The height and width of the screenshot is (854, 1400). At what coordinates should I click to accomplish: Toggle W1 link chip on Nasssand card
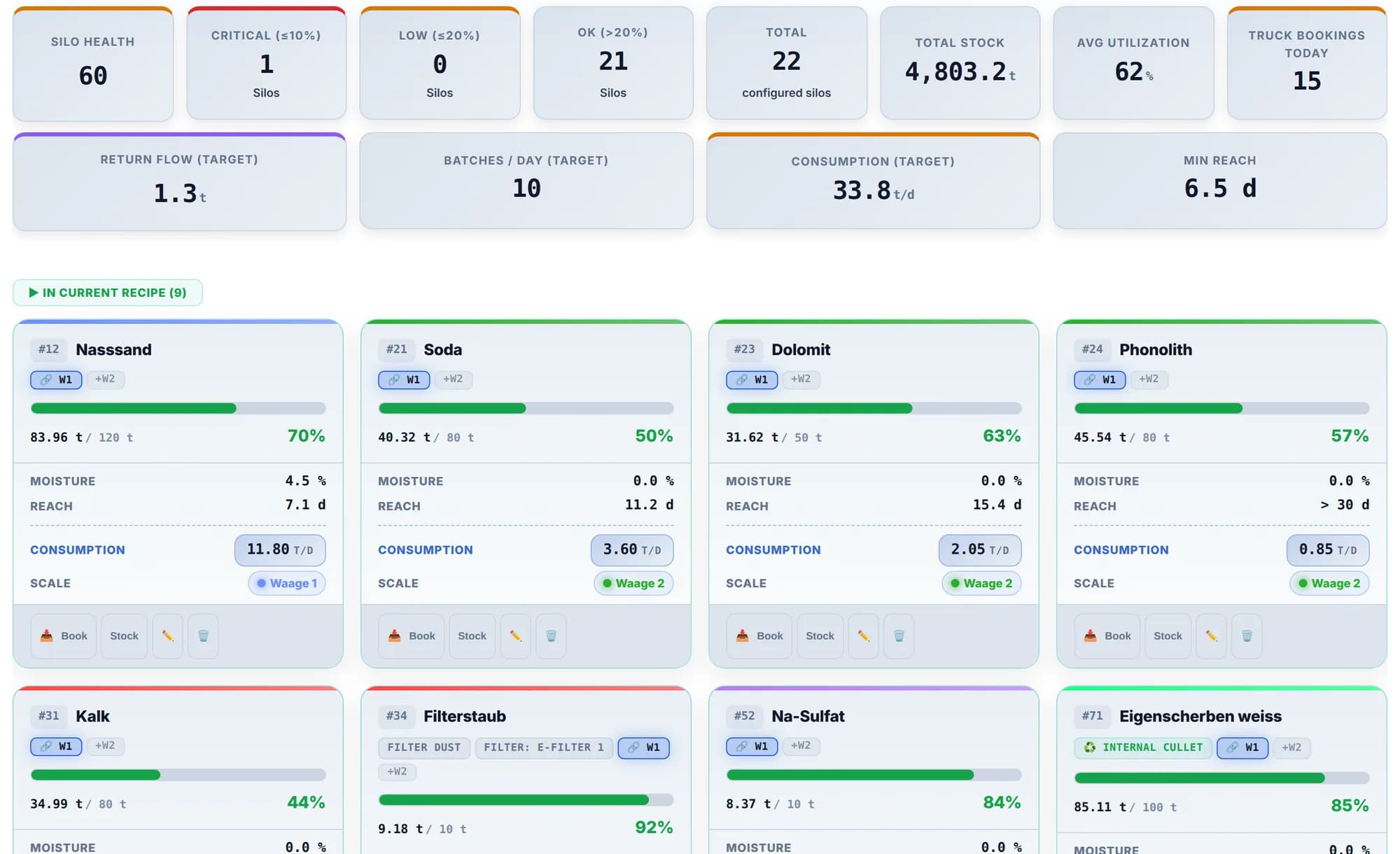point(56,379)
